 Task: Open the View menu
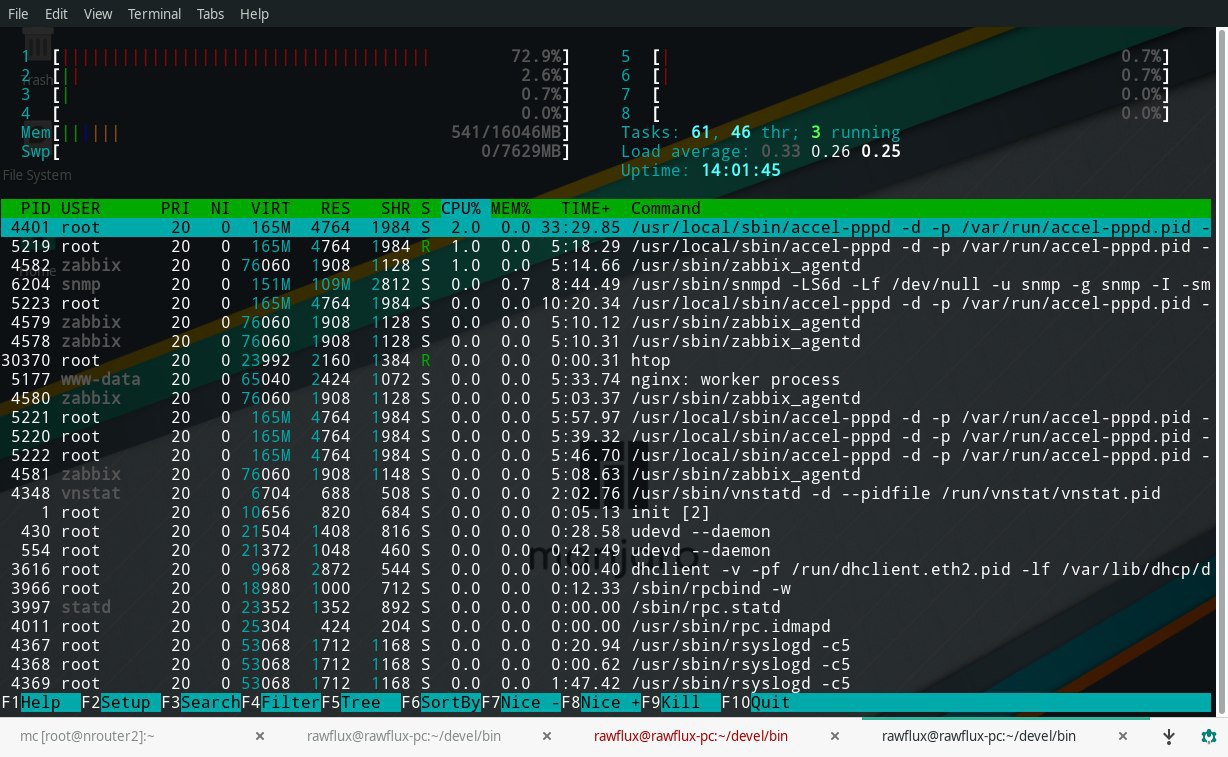click(98, 14)
